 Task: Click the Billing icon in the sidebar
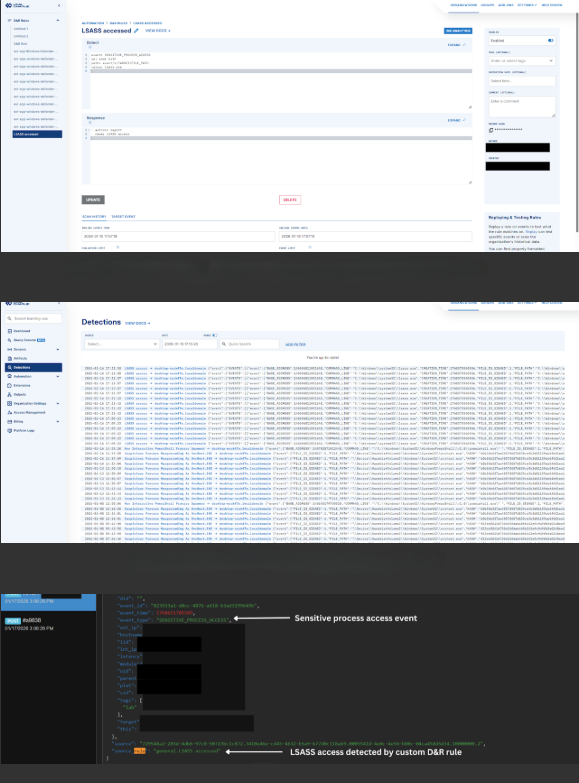pyautogui.click(x=9, y=421)
